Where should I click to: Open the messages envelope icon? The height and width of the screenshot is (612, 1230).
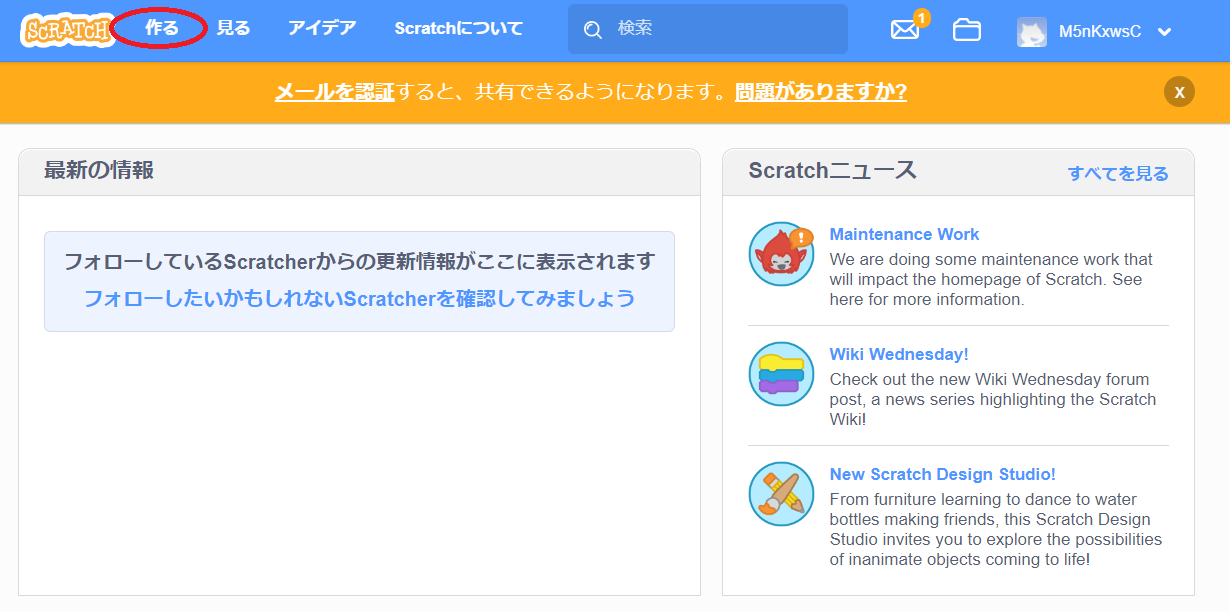(905, 30)
